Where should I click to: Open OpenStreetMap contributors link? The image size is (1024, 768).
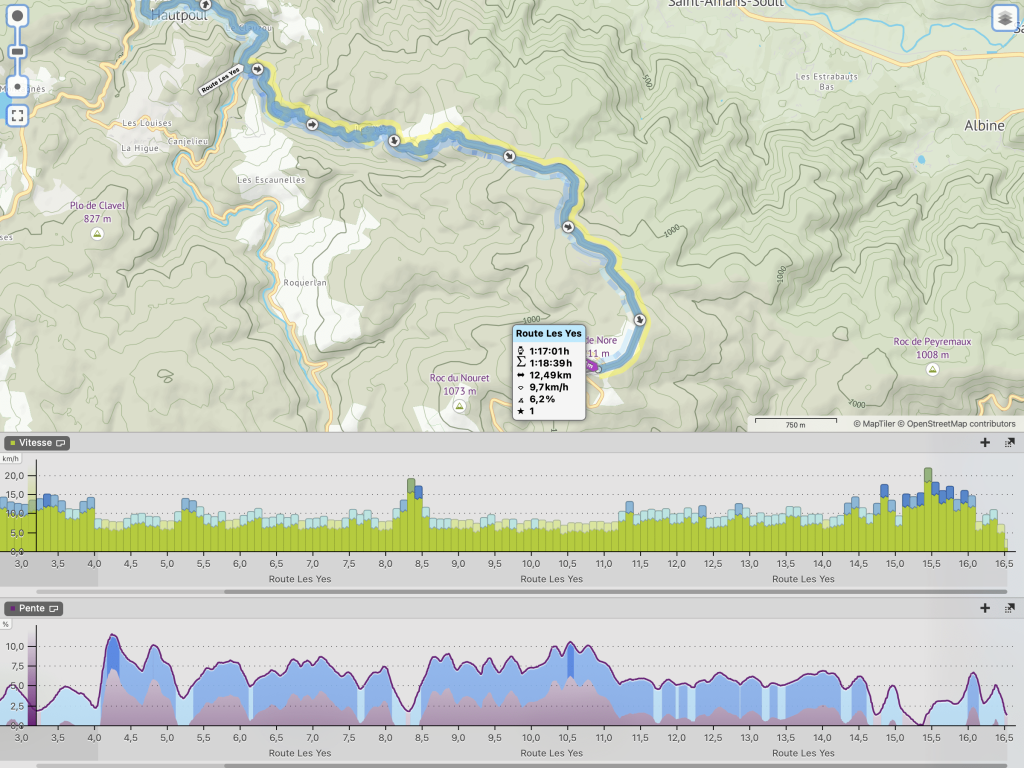point(962,424)
